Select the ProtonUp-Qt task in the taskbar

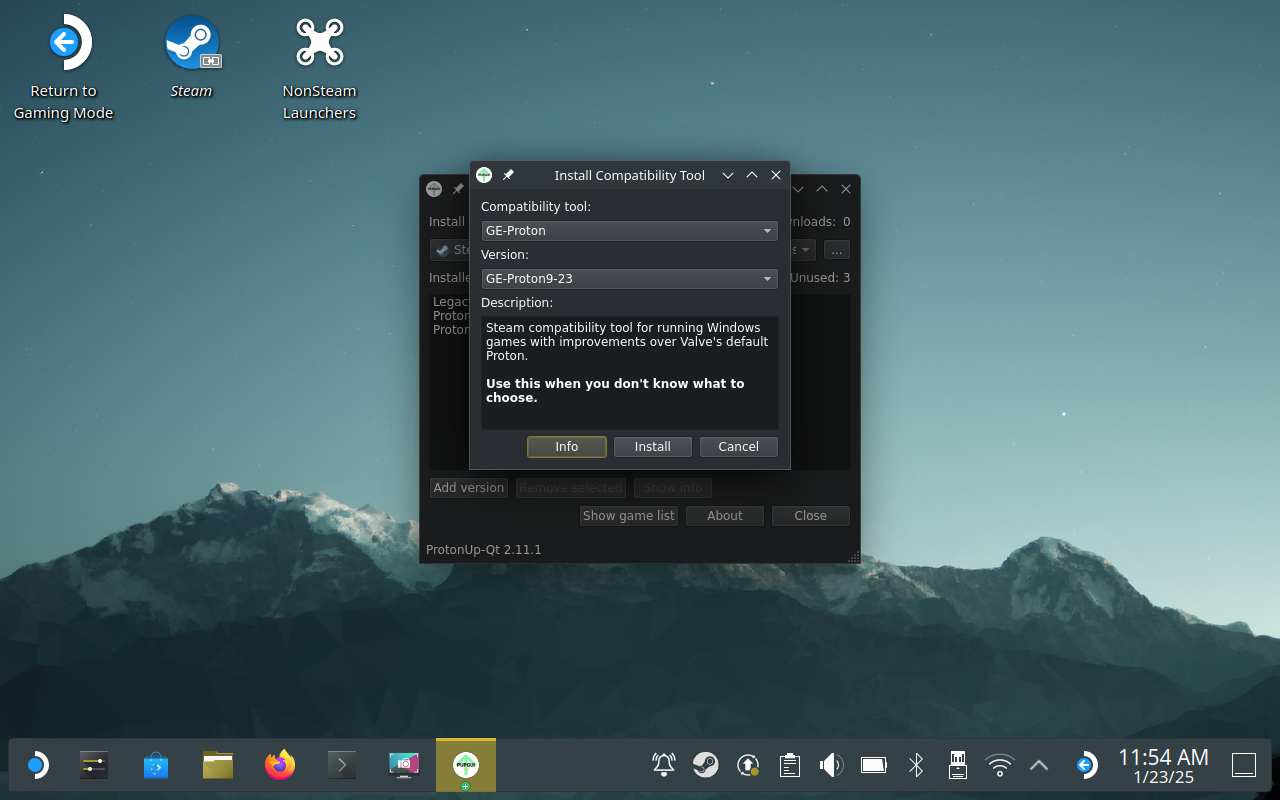coord(465,766)
